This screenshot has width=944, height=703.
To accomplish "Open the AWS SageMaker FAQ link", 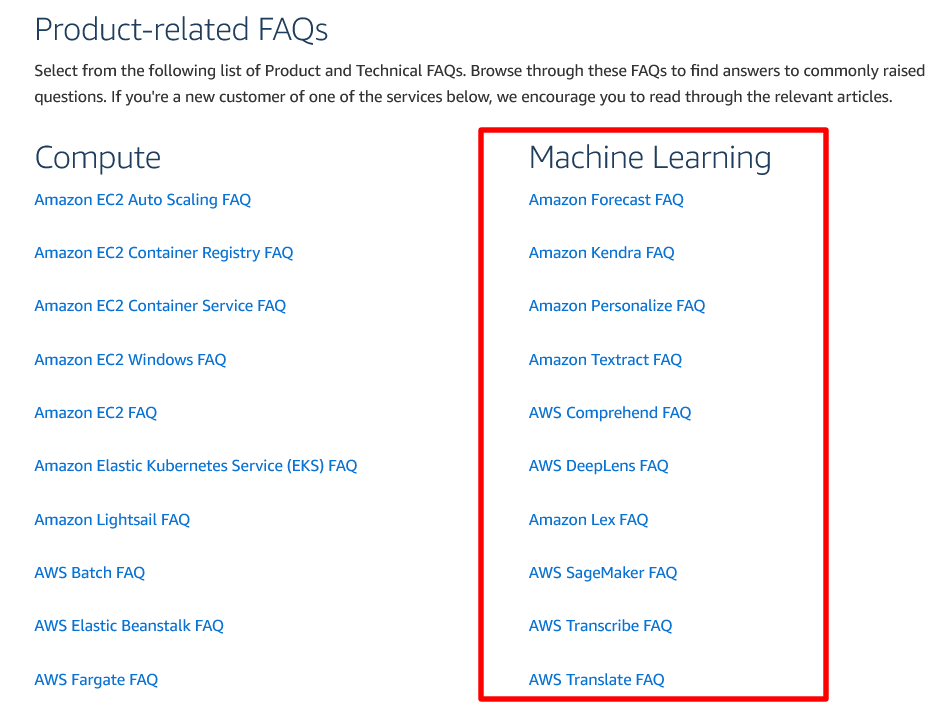I will click(x=603, y=573).
